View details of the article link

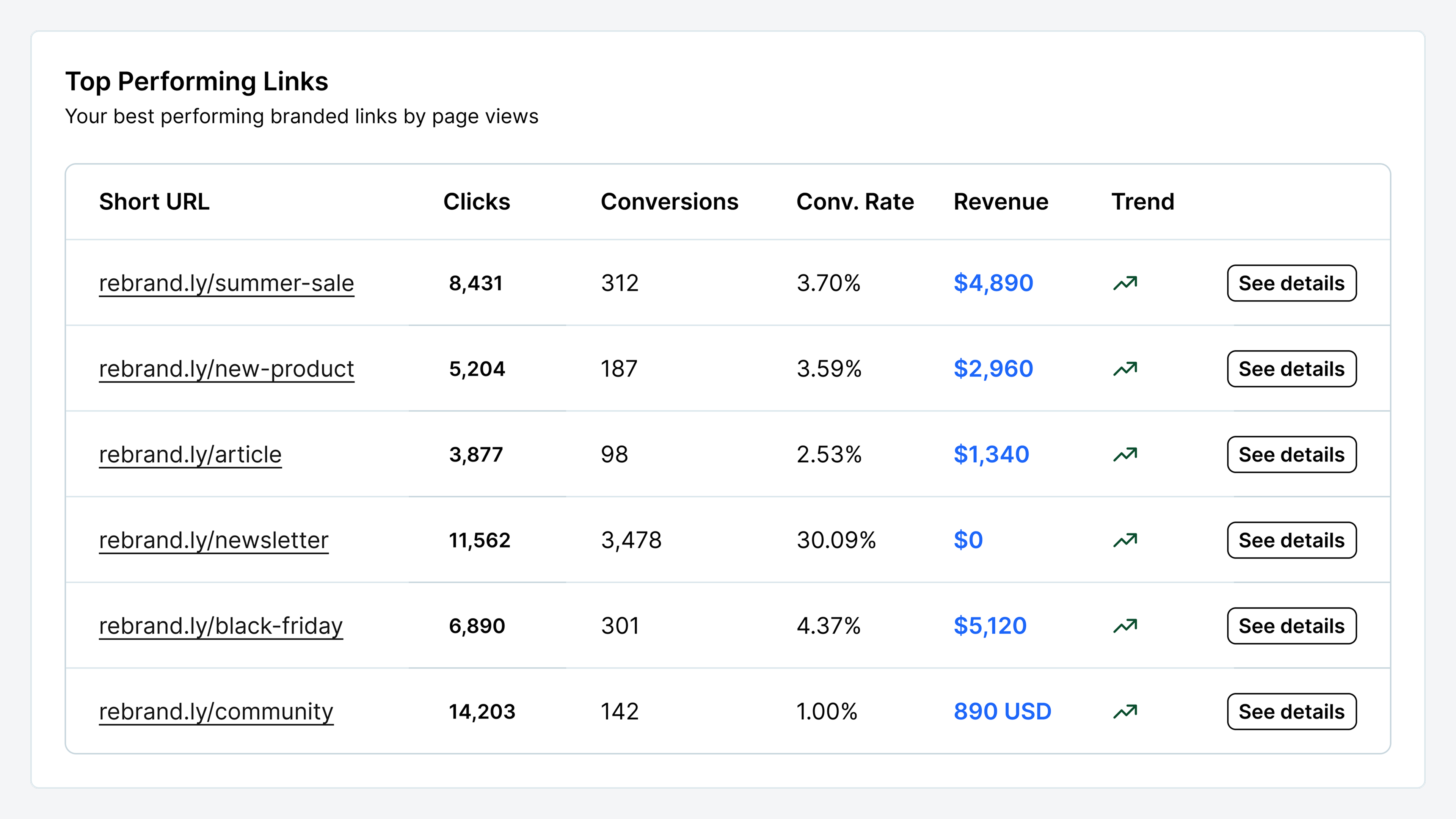click(x=1291, y=455)
